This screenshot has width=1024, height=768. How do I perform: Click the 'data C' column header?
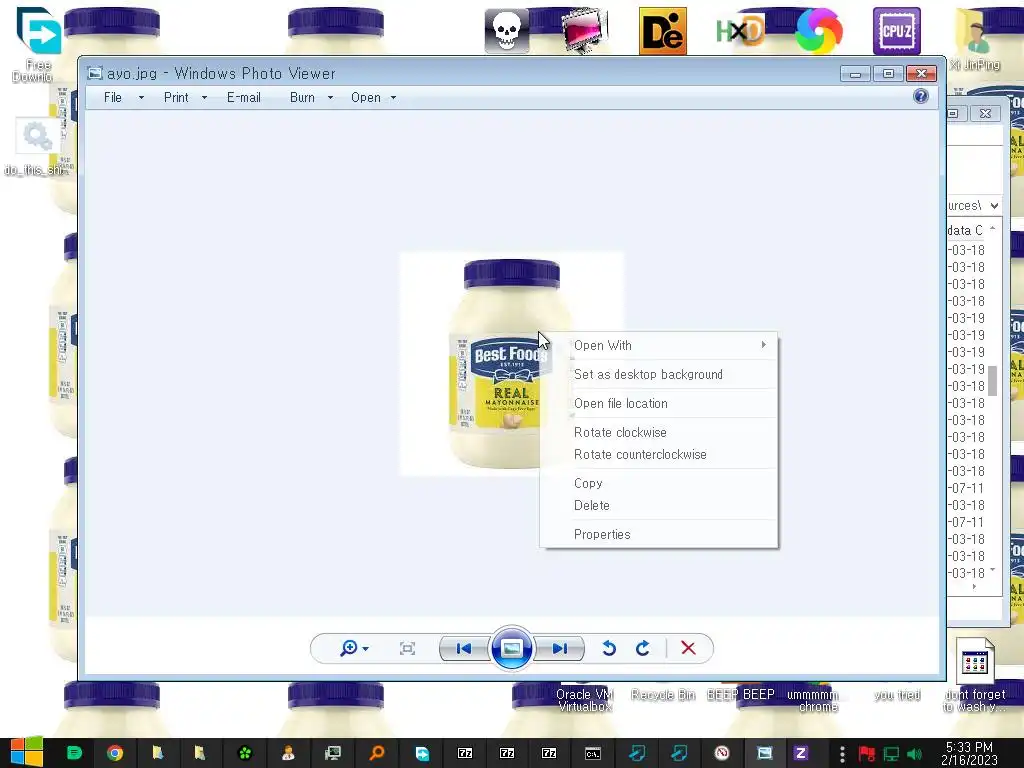pos(967,230)
